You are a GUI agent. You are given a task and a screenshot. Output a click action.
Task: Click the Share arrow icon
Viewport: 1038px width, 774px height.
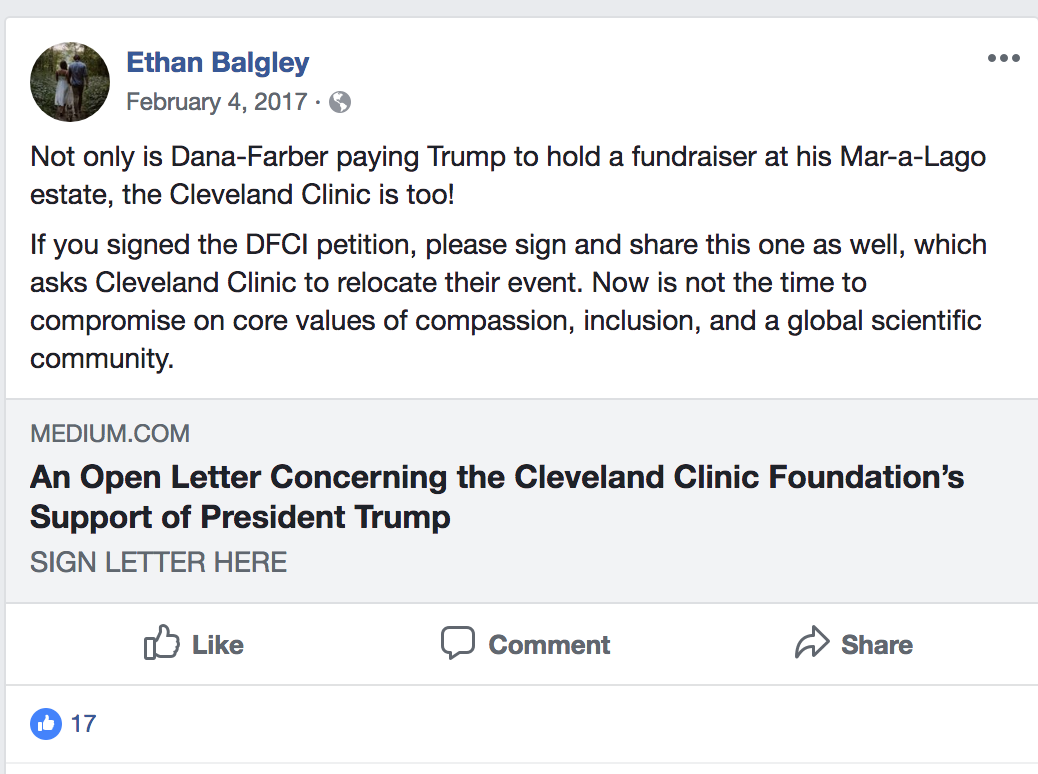pos(812,643)
